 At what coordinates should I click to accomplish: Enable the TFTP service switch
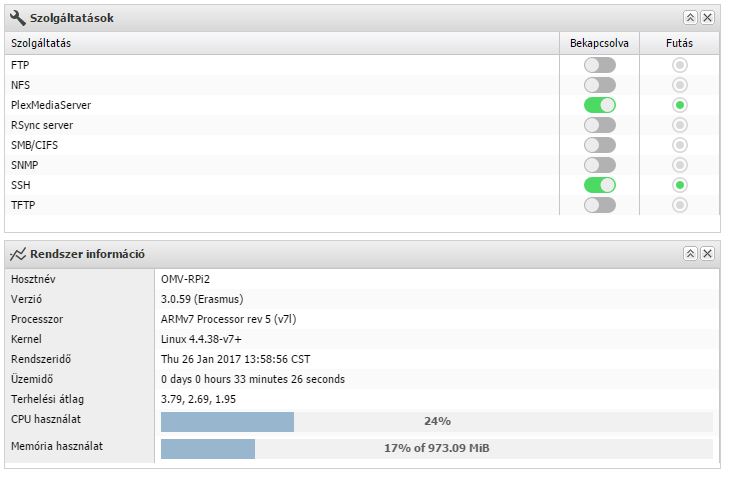tap(600, 205)
